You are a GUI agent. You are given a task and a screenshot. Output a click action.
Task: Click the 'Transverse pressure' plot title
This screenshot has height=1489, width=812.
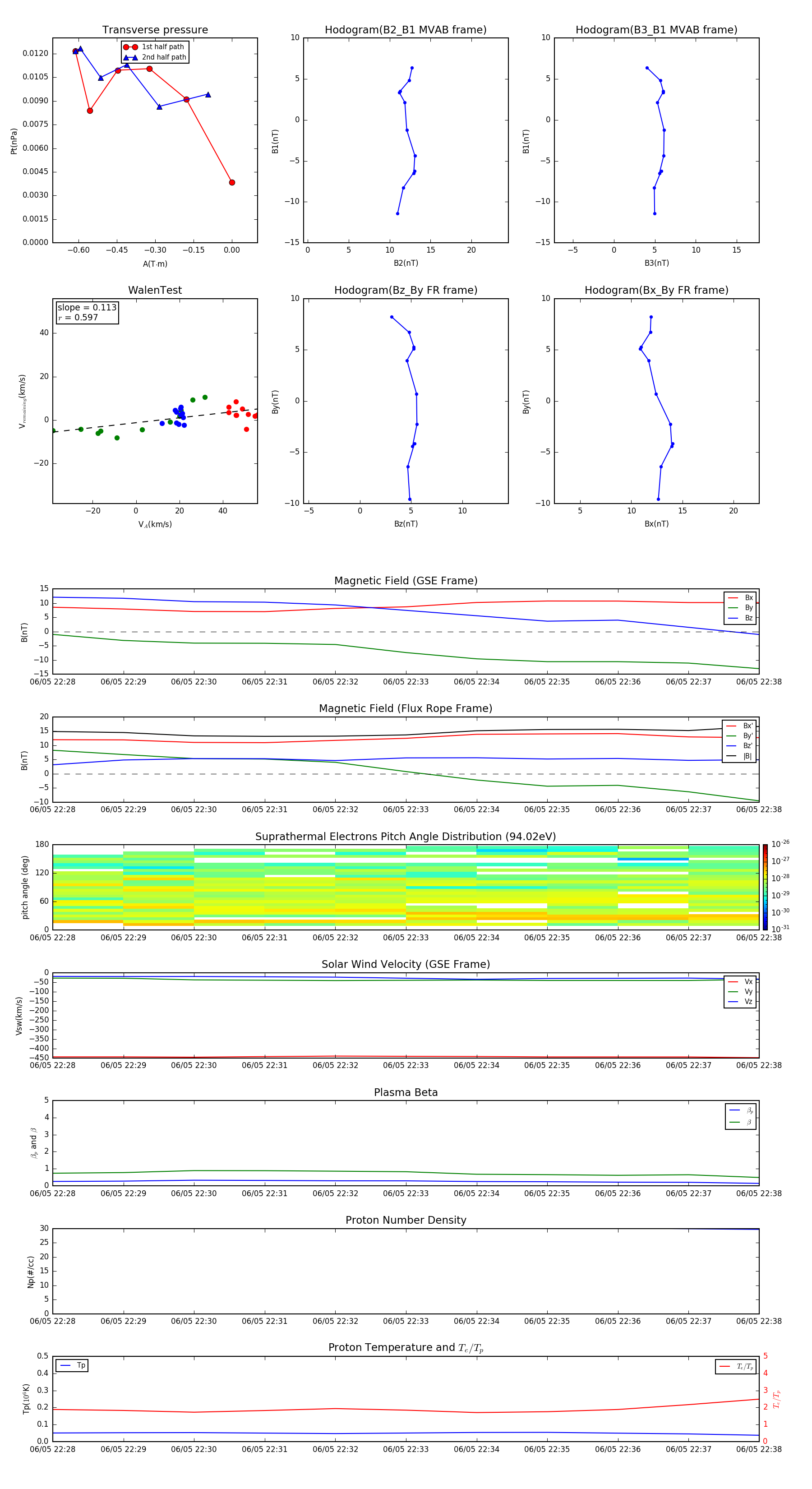[x=155, y=29]
